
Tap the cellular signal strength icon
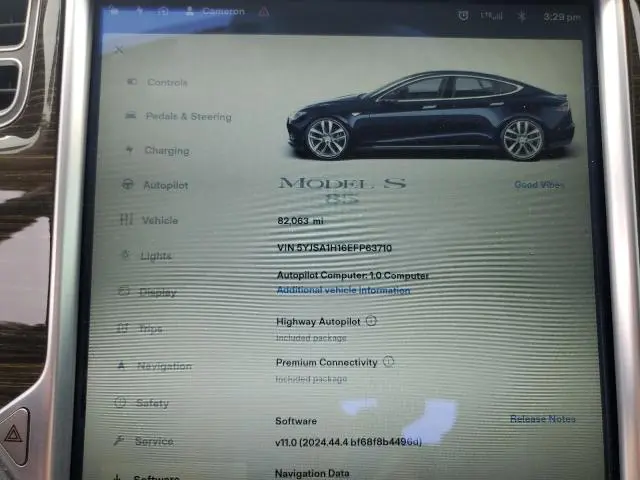coord(491,16)
